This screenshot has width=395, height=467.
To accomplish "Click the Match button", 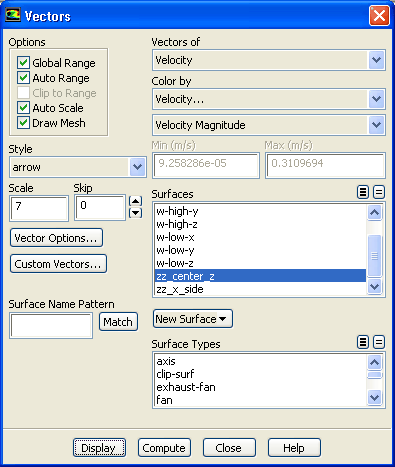I will click(x=118, y=322).
